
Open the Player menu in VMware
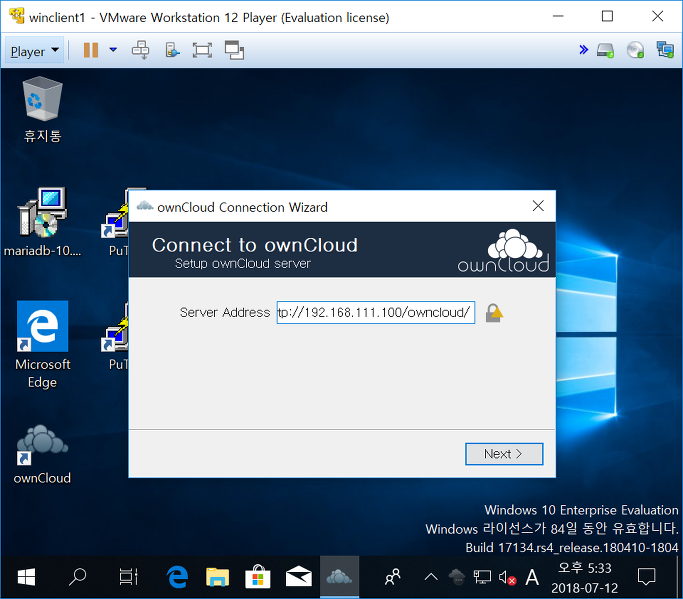coord(34,51)
